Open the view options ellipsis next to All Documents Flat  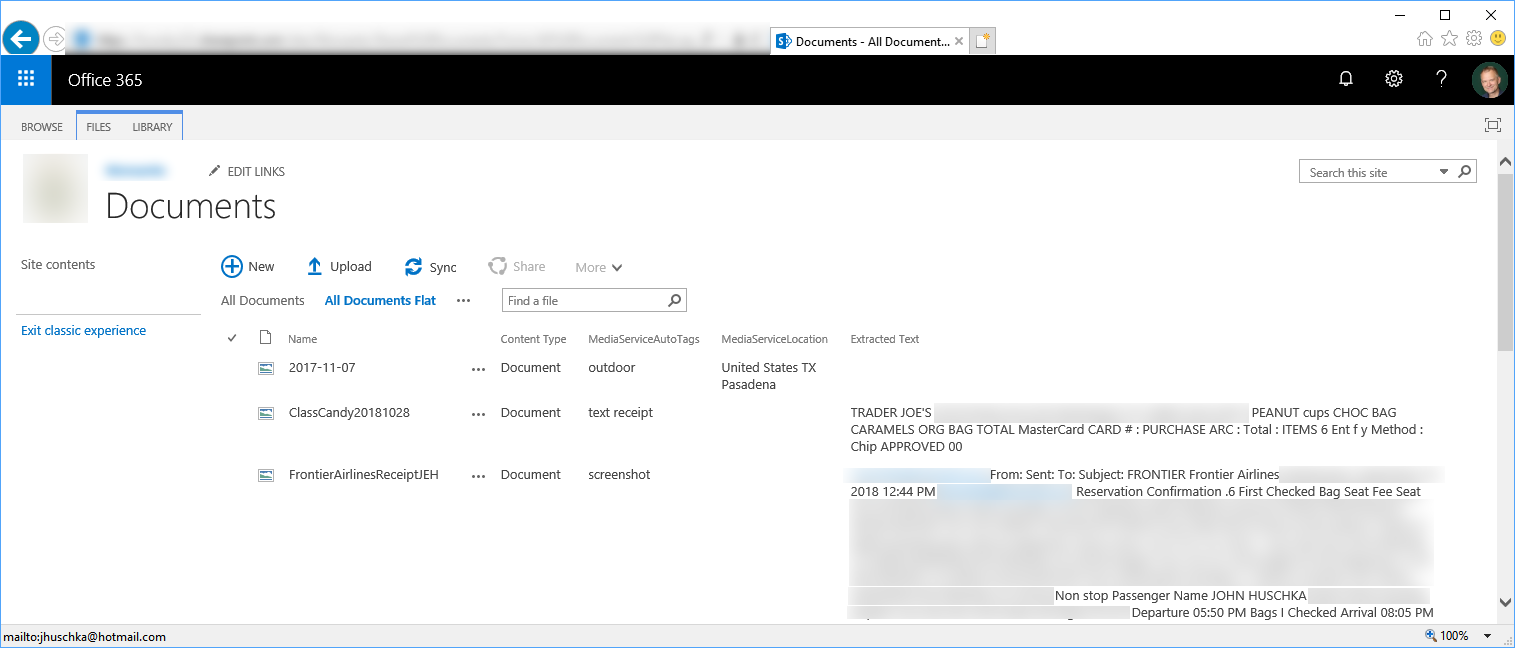click(463, 300)
